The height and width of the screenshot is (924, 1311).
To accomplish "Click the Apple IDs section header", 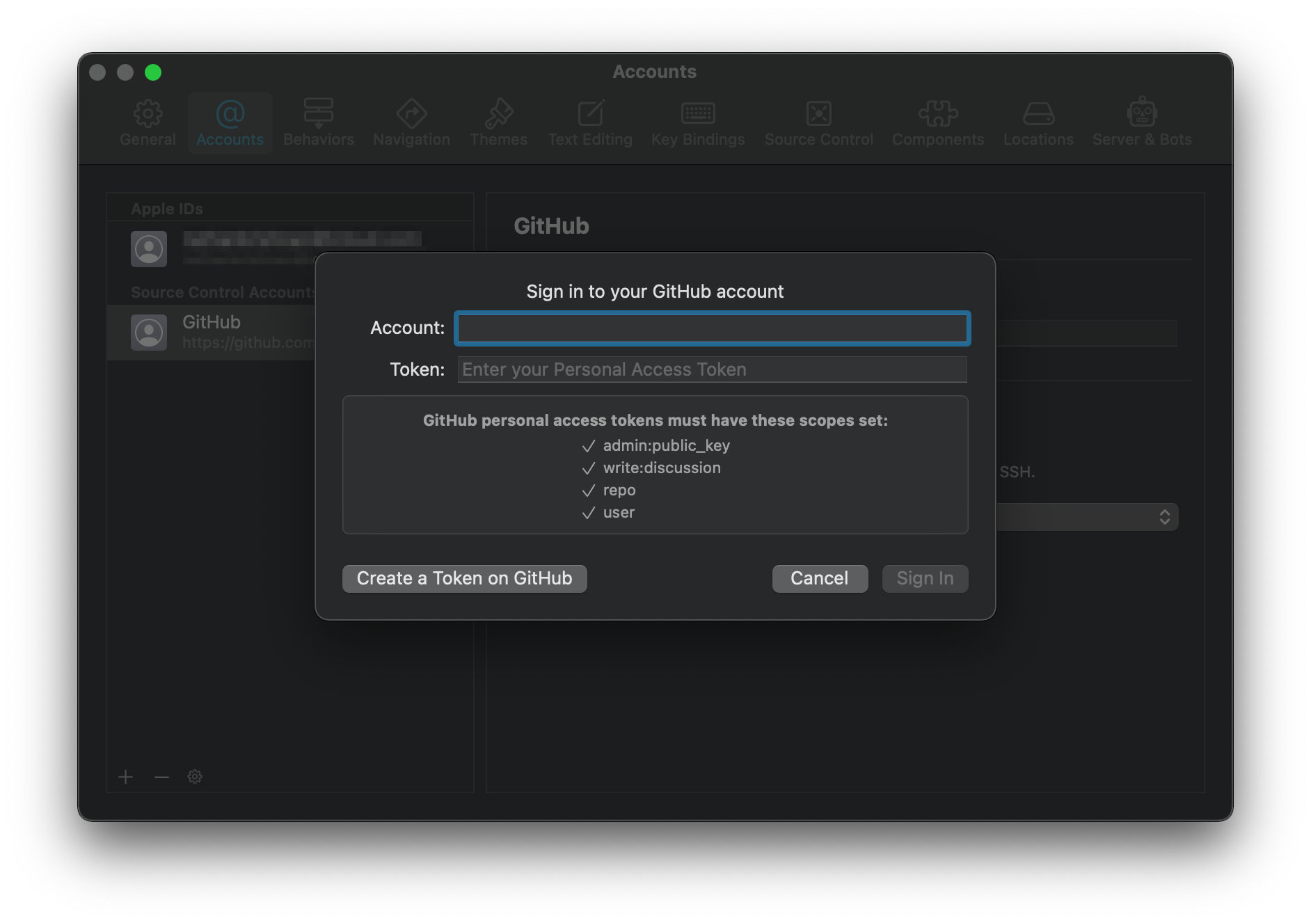I will (167, 209).
